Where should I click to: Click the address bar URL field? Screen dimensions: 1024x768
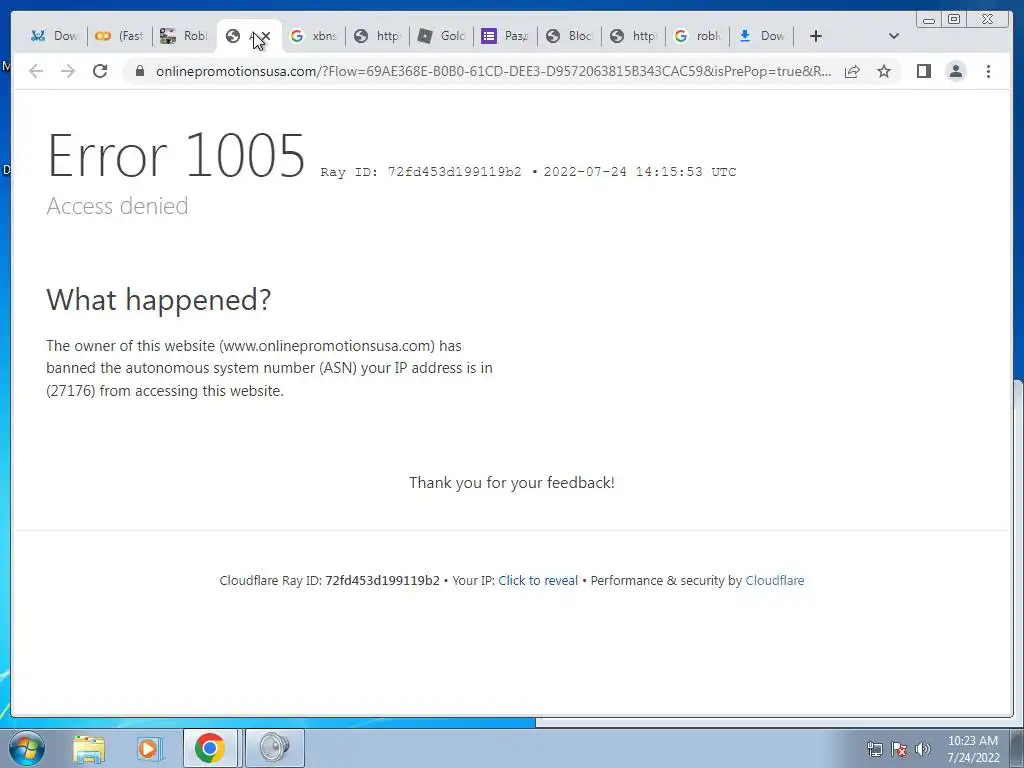click(493, 71)
